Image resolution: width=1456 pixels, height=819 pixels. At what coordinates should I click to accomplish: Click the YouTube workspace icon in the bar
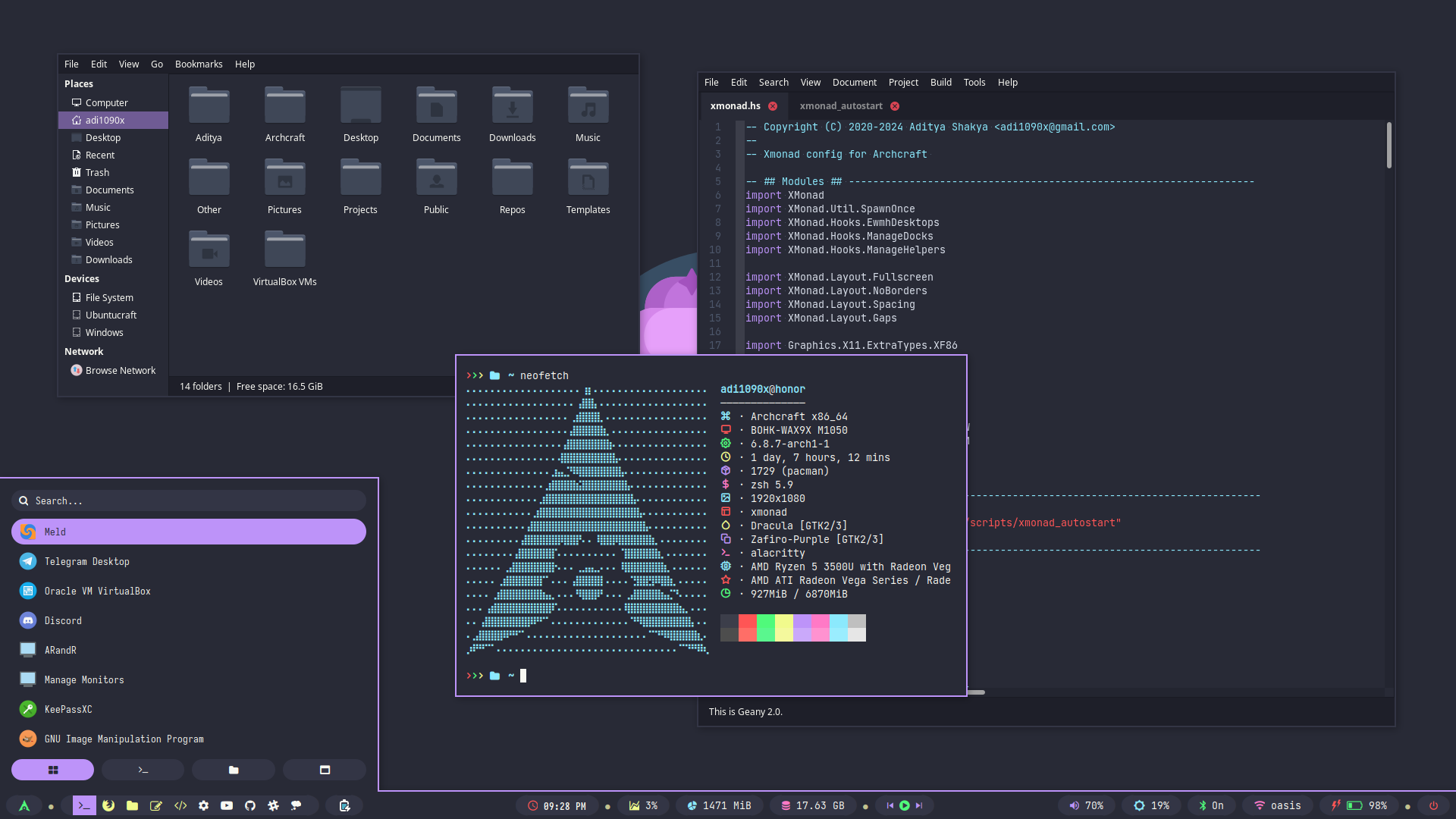click(227, 805)
